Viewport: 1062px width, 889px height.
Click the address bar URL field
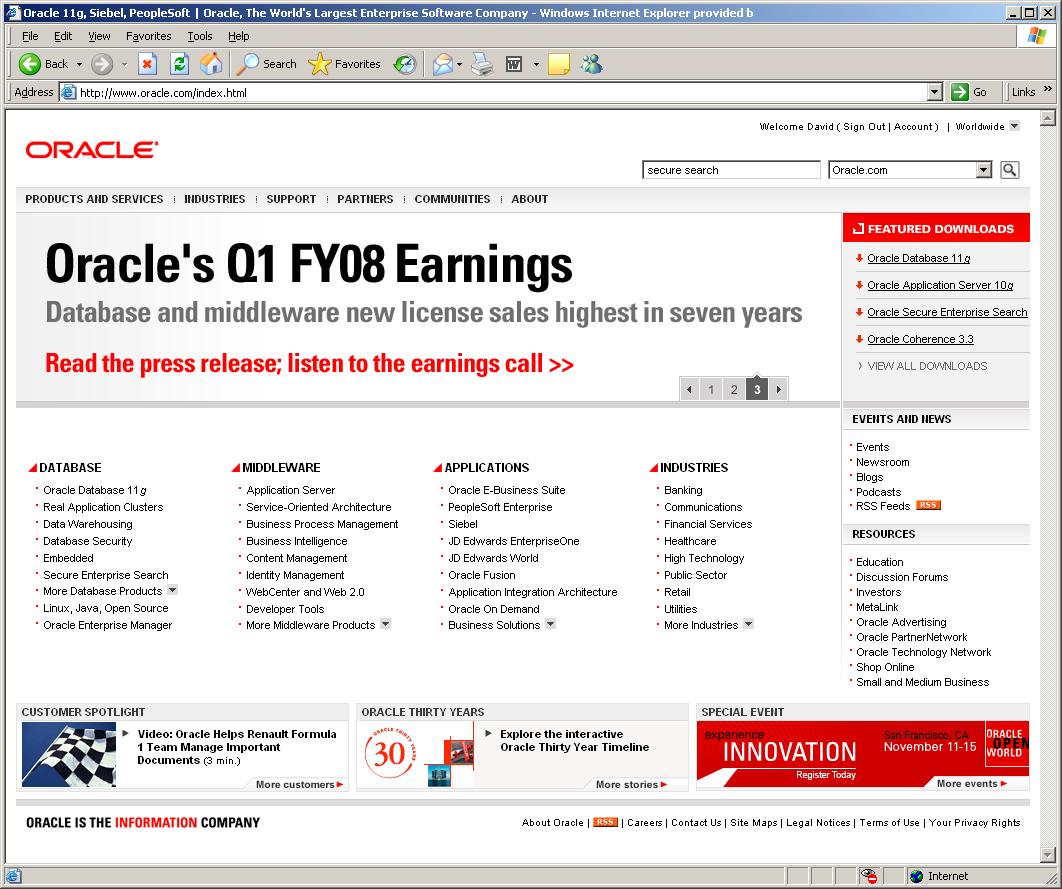point(501,93)
